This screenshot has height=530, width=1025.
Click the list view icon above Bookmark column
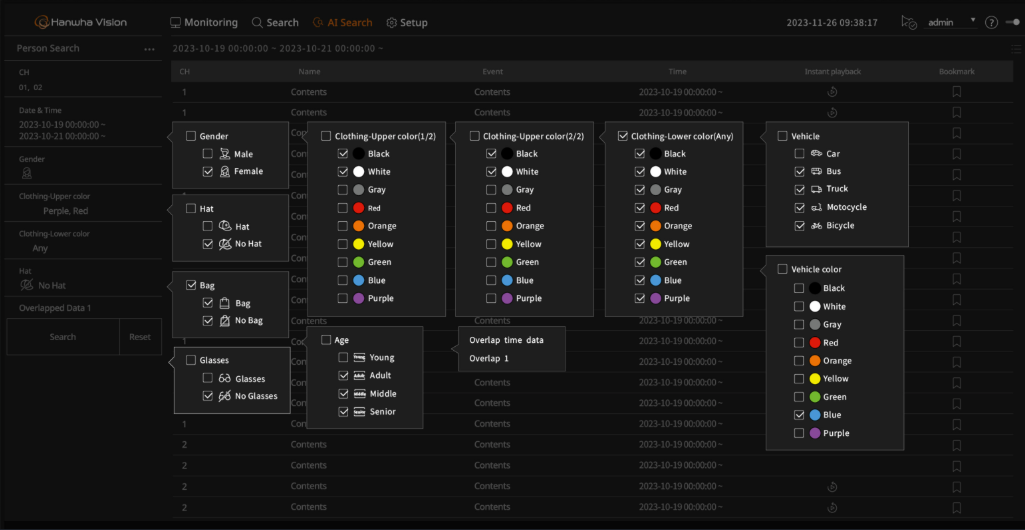click(x=1015, y=49)
